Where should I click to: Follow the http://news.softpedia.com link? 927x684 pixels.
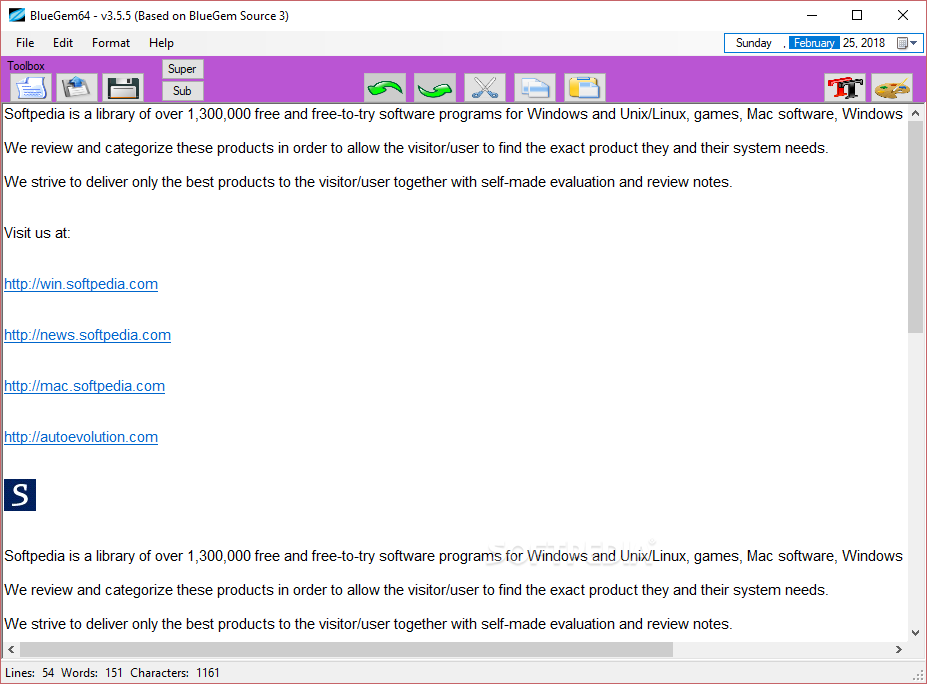87,335
